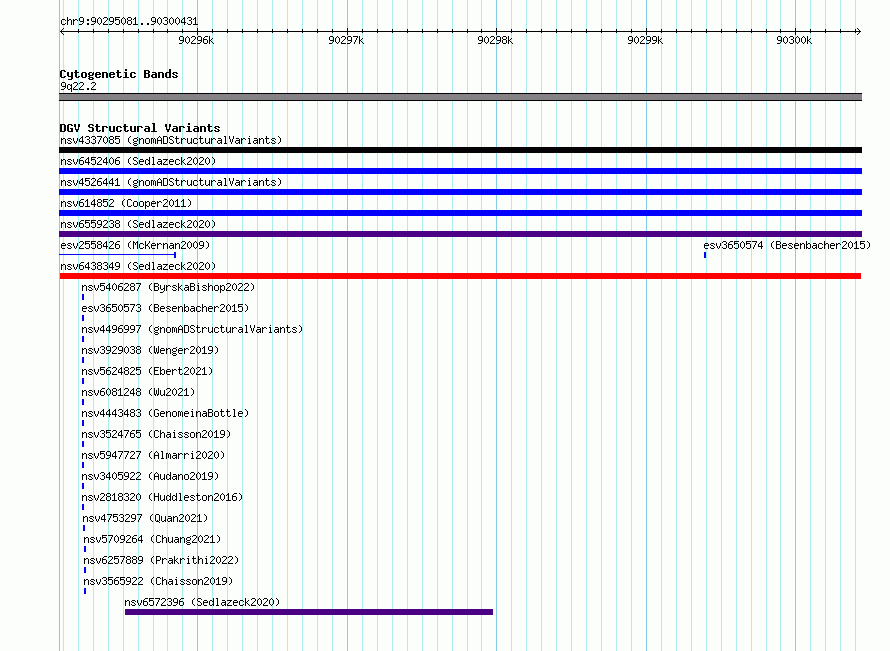Open nsv3565922 (Chaisson2019) variant label
This screenshot has height=651, width=890.
tap(158, 581)
